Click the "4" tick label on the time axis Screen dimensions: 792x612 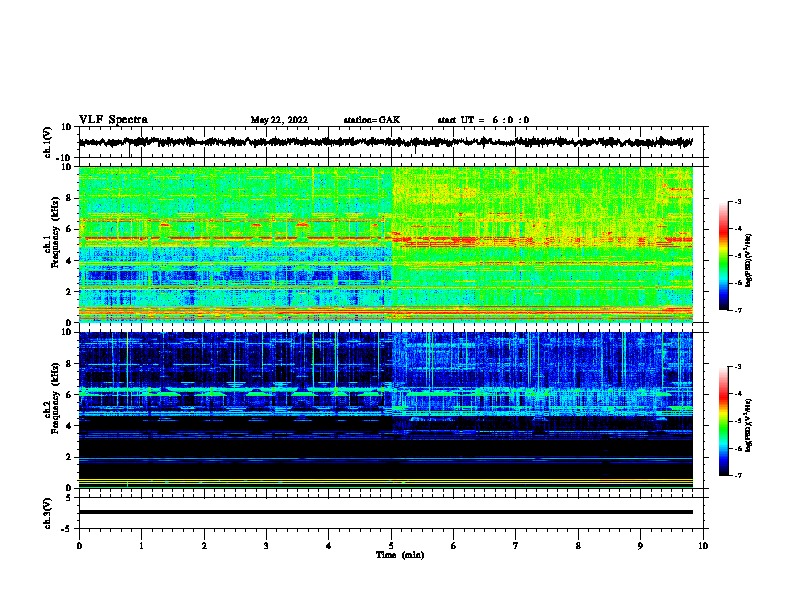[x=329, y=546]
